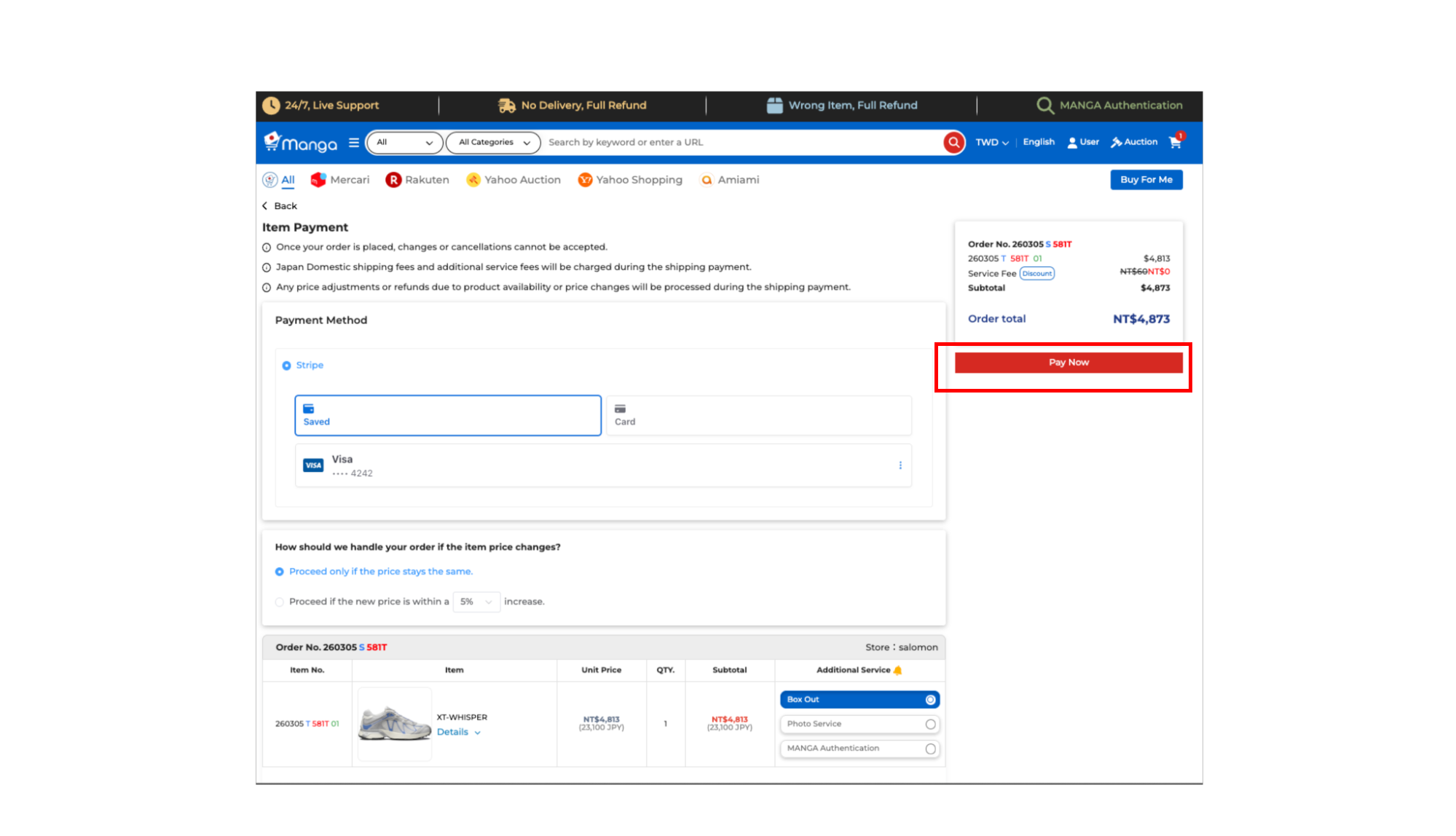Click the search keyword input field
This screenshot has height=836, width=1456.
tap(736, 143)
